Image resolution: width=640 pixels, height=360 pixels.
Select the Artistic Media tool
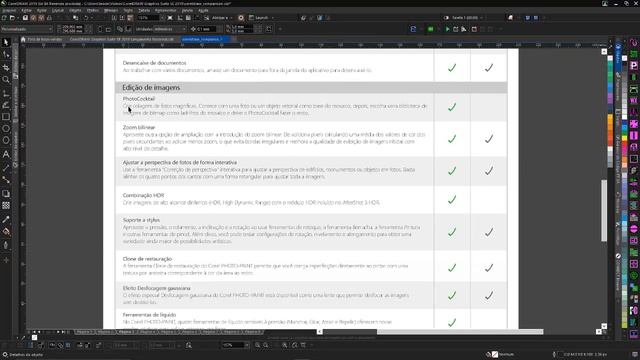coord(6,105)
